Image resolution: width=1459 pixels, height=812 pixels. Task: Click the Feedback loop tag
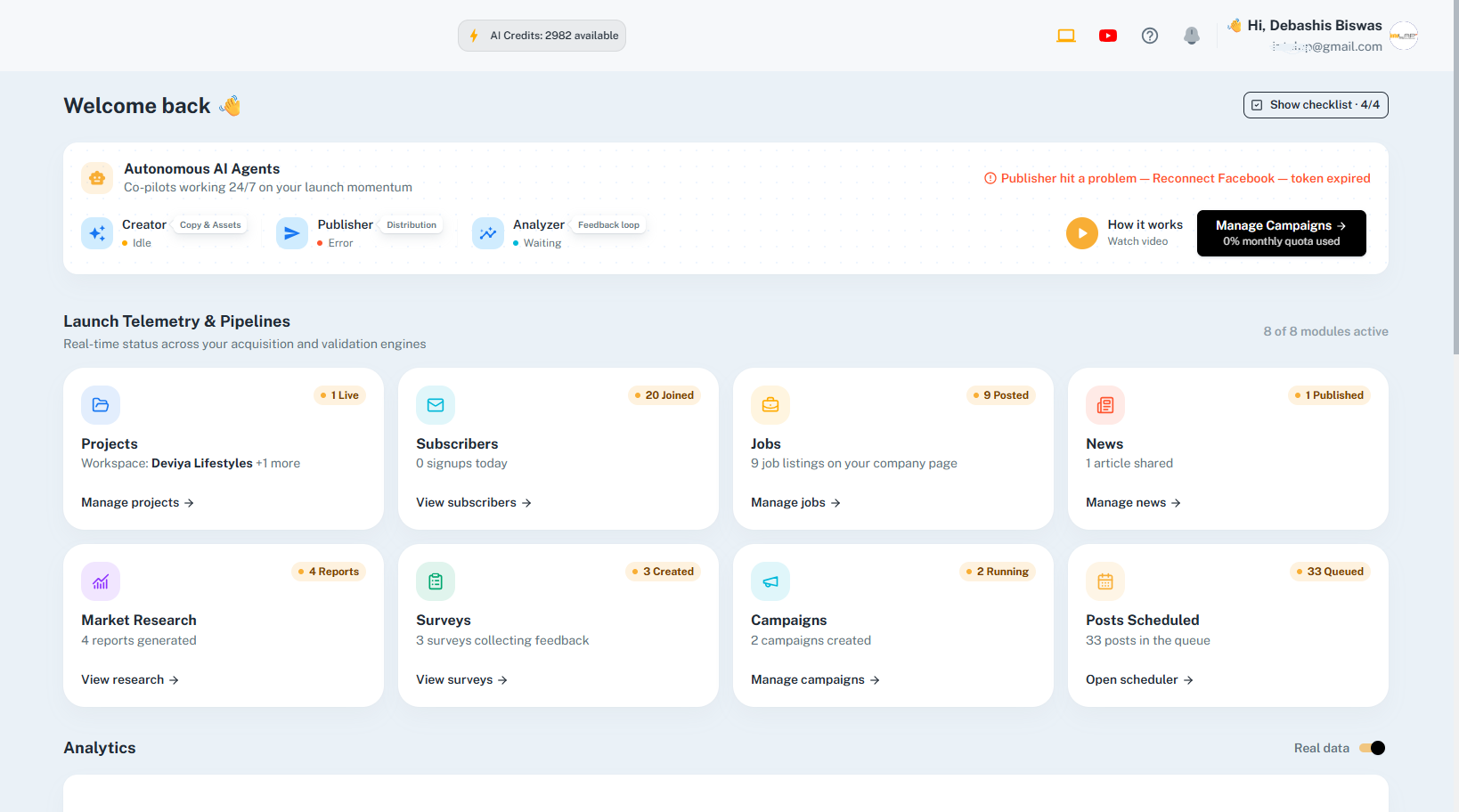click(x=608, y=225)
